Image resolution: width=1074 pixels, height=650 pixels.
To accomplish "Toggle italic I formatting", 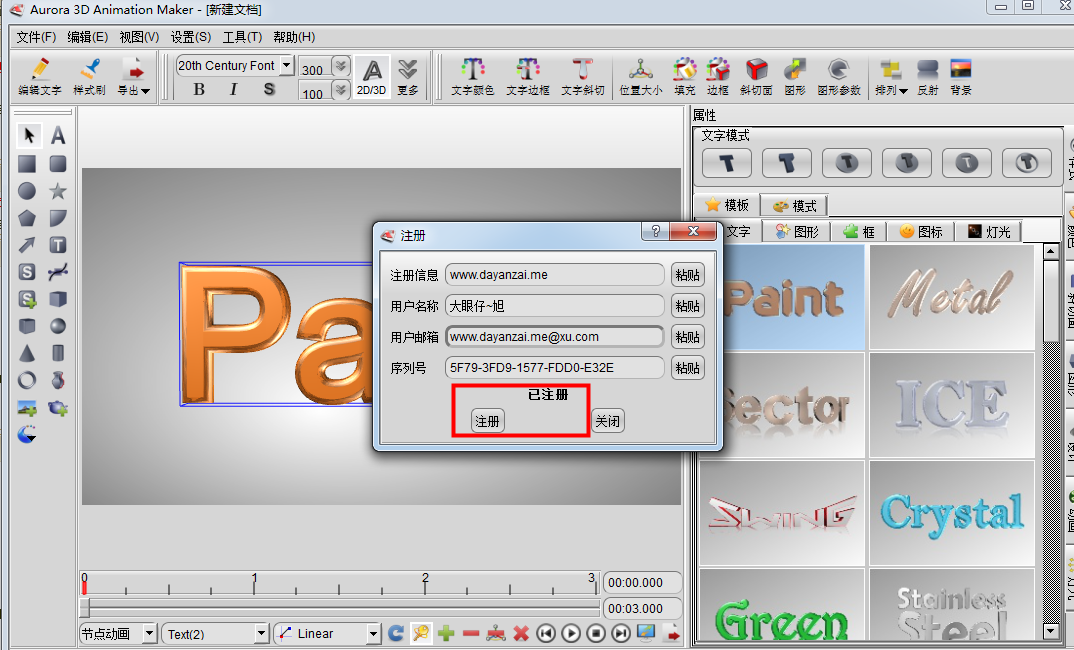I will (234, 89).
